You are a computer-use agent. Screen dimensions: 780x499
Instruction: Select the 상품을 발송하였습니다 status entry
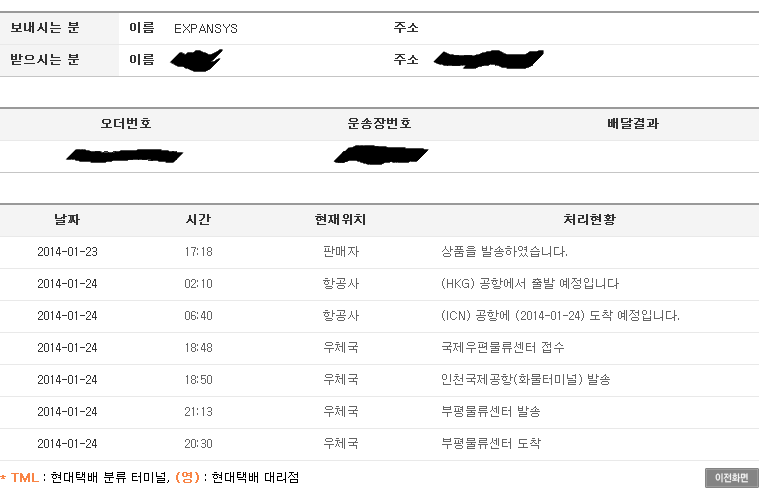click(x=504, y=252)
